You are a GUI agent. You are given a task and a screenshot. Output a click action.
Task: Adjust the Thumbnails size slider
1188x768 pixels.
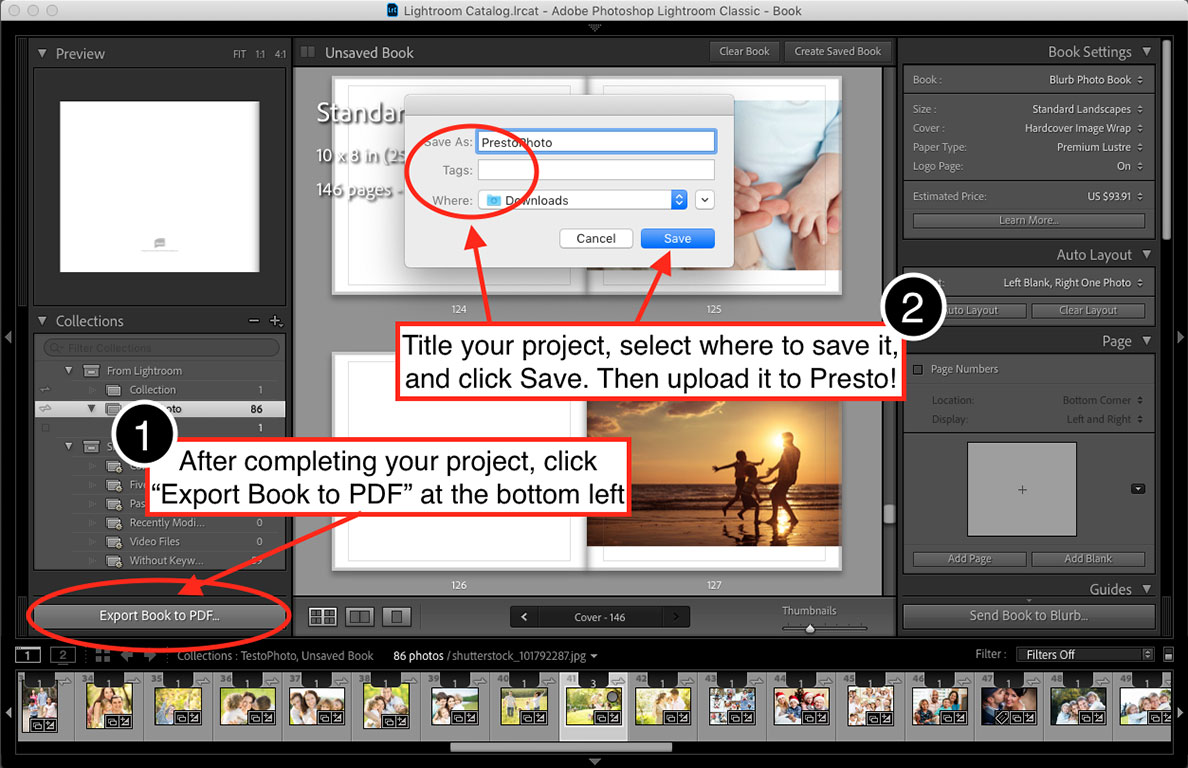pos(810,629)
